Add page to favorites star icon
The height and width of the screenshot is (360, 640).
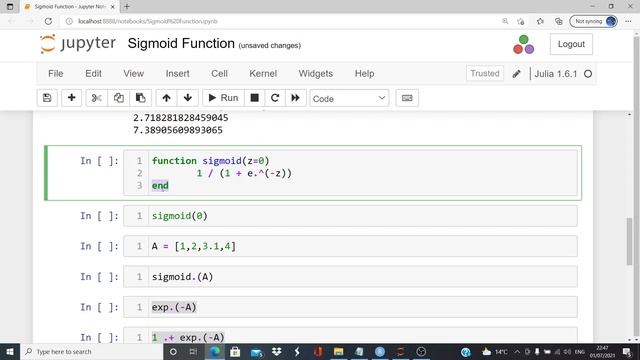click(x=520, y=21)
